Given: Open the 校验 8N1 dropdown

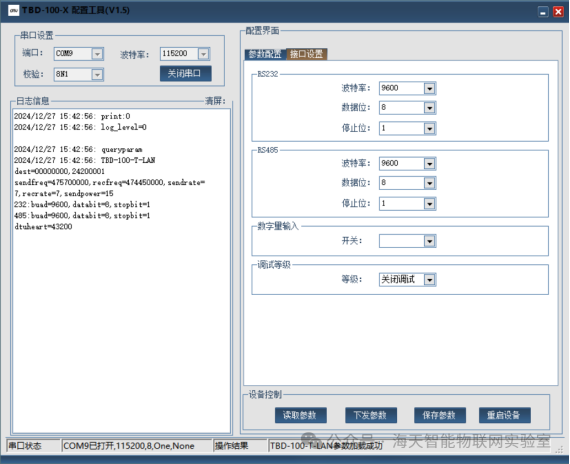Looking at the screenshot, I should [97, 75].
